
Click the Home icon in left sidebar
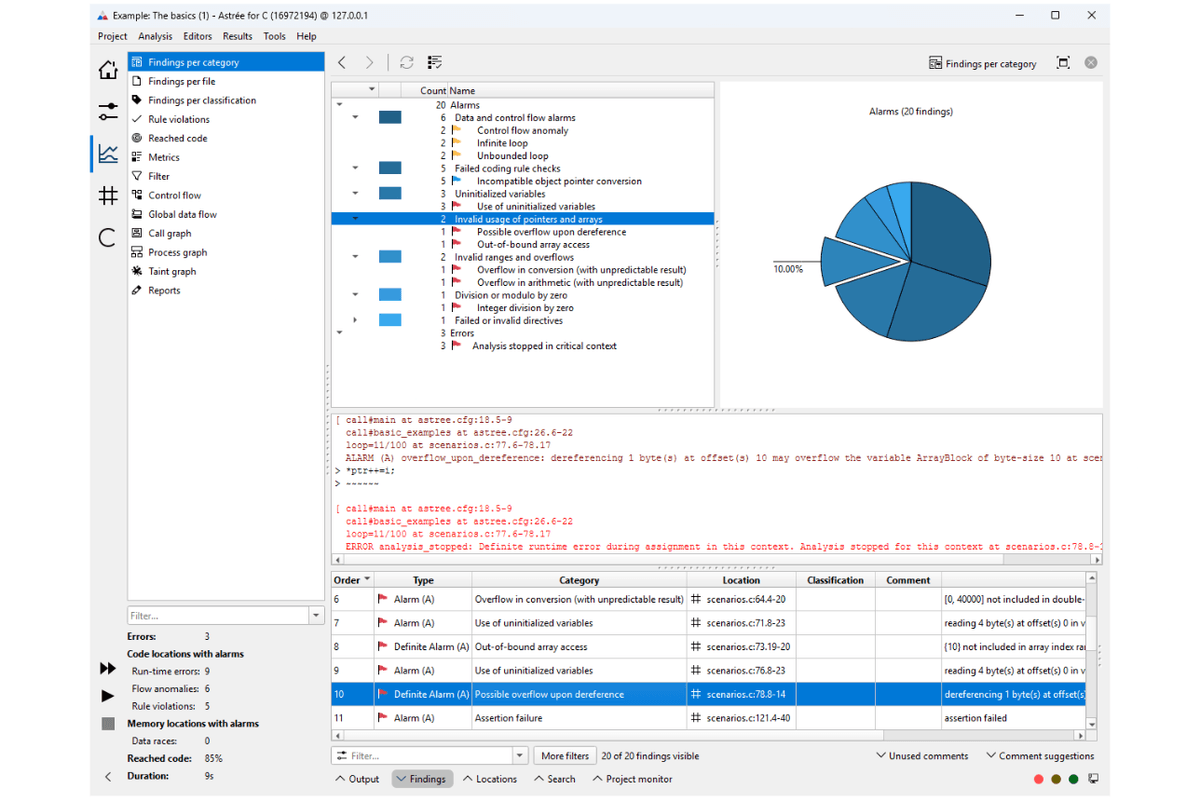click(x=108, y=69)
